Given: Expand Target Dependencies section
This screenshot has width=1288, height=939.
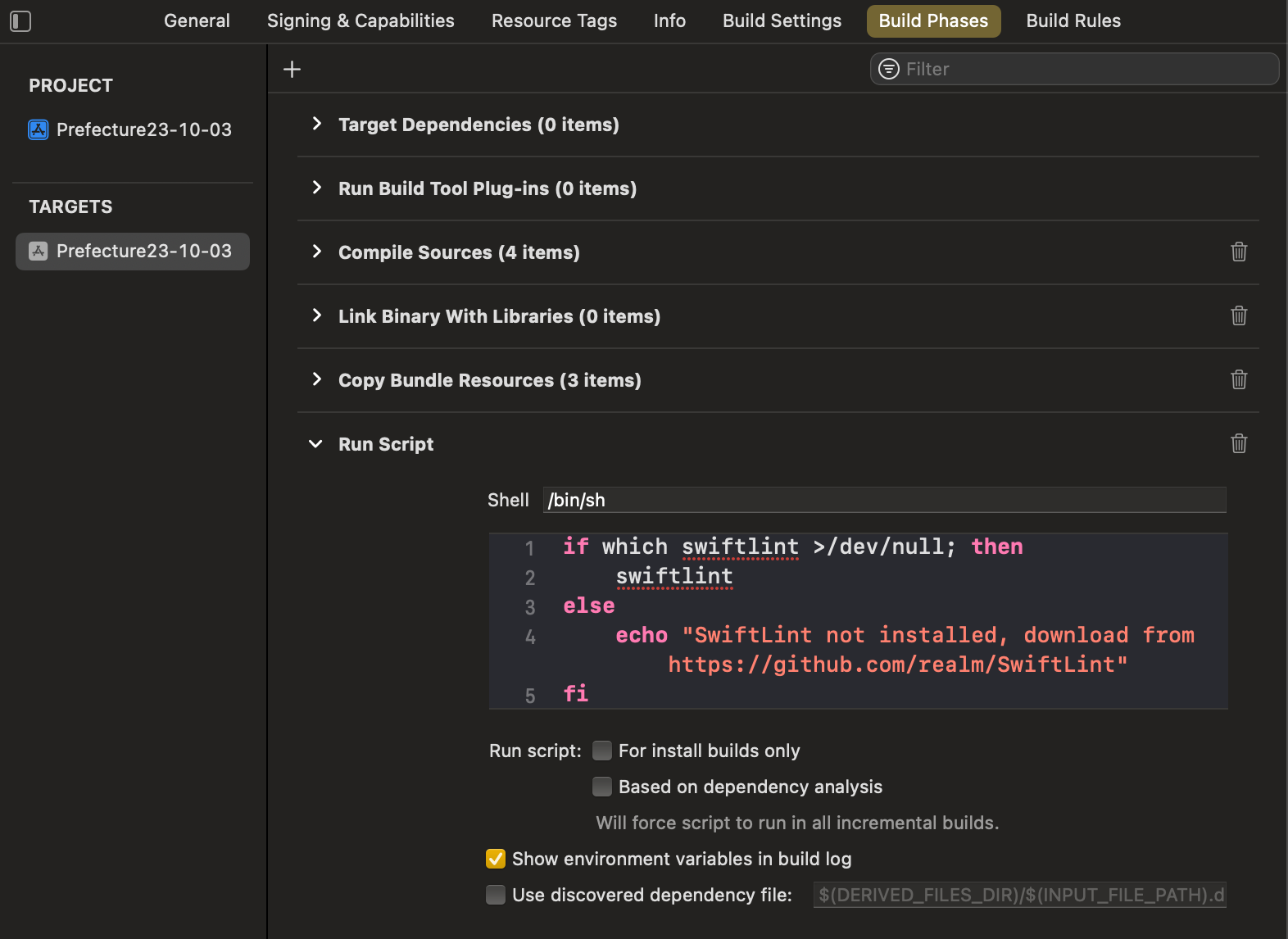Looking at the screenshot, I should [317, 125].
